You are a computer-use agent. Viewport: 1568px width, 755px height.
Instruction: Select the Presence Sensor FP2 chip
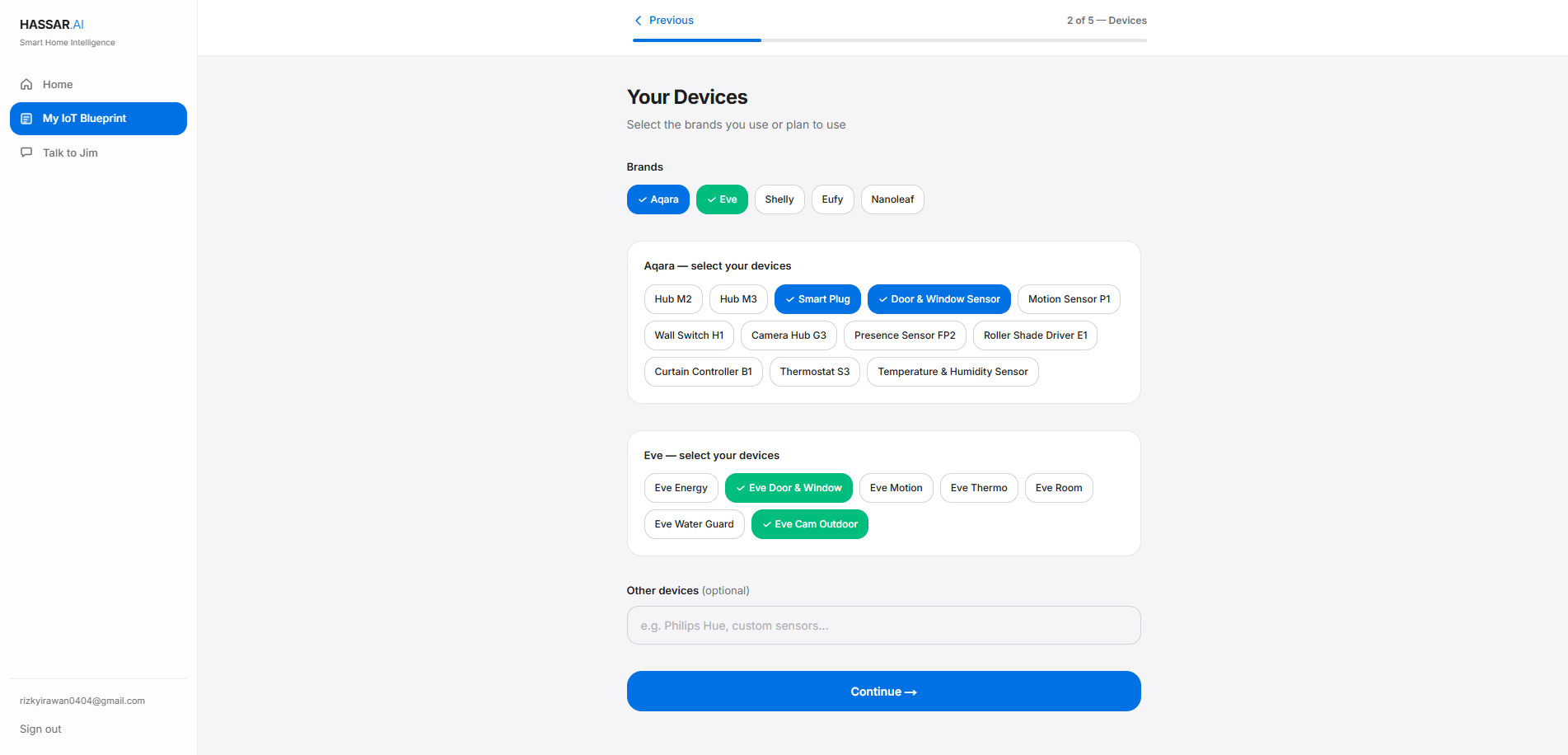point(905,335)
